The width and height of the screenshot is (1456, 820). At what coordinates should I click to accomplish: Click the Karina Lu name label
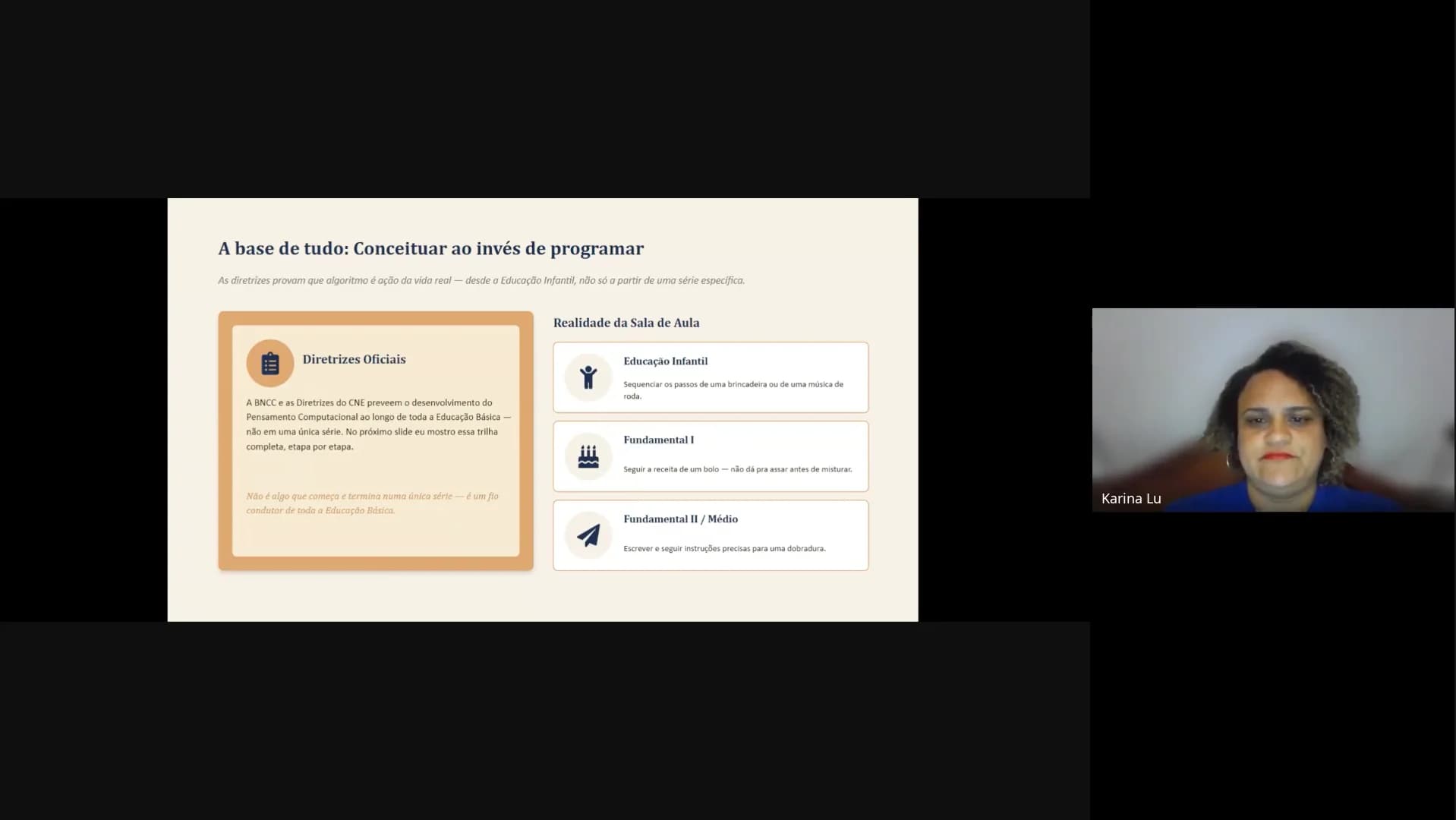tap(1131, 499)
